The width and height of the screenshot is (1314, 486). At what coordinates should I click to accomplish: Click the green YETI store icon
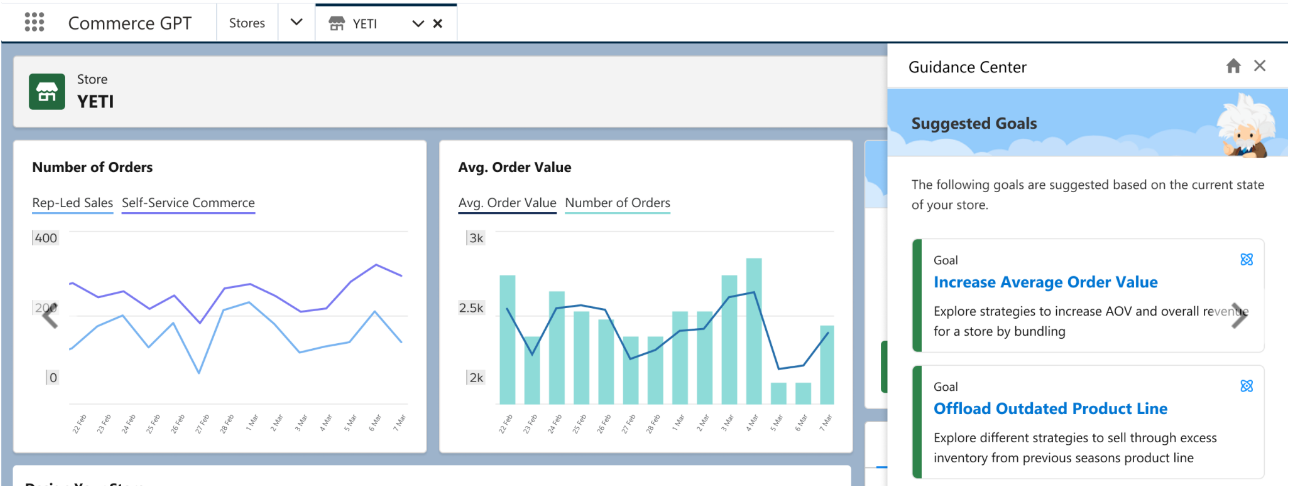tap(47, 91)
